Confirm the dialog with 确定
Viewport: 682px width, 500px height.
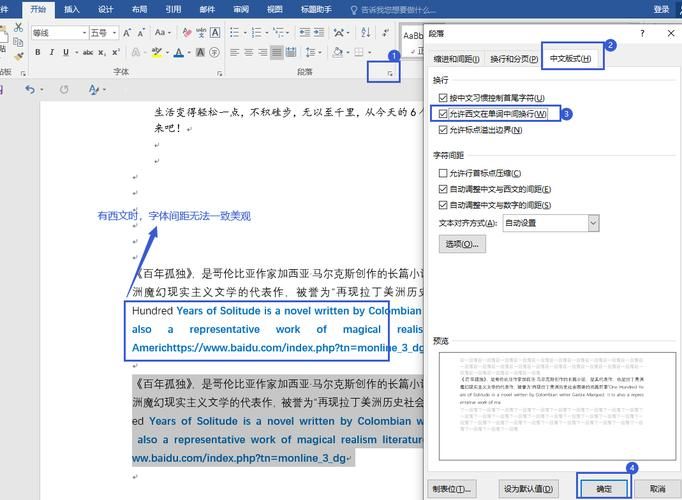coord(604,489)
